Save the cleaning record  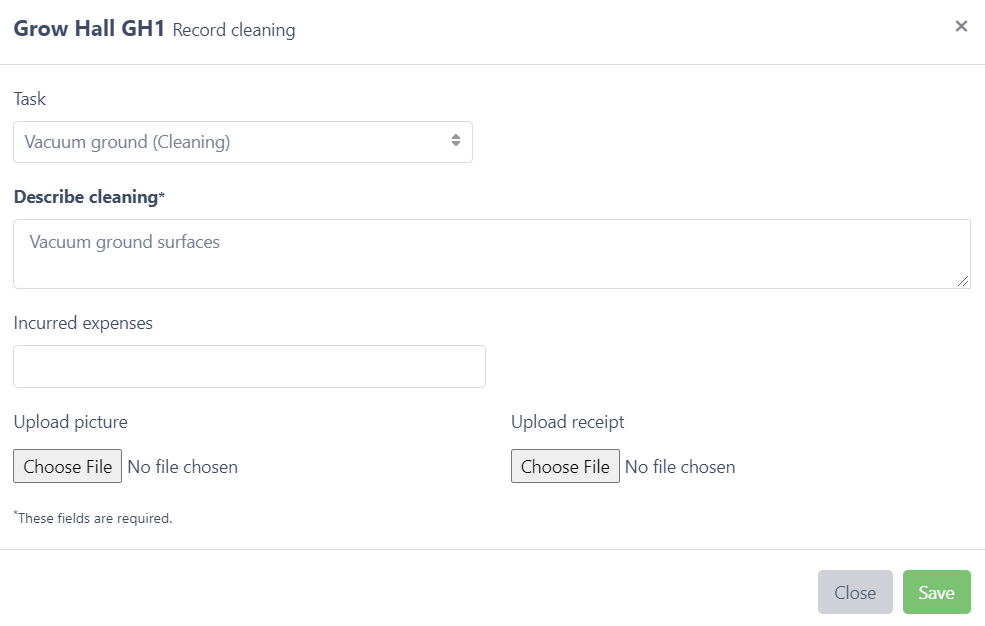pyautogui.click(x=936, y=592)
